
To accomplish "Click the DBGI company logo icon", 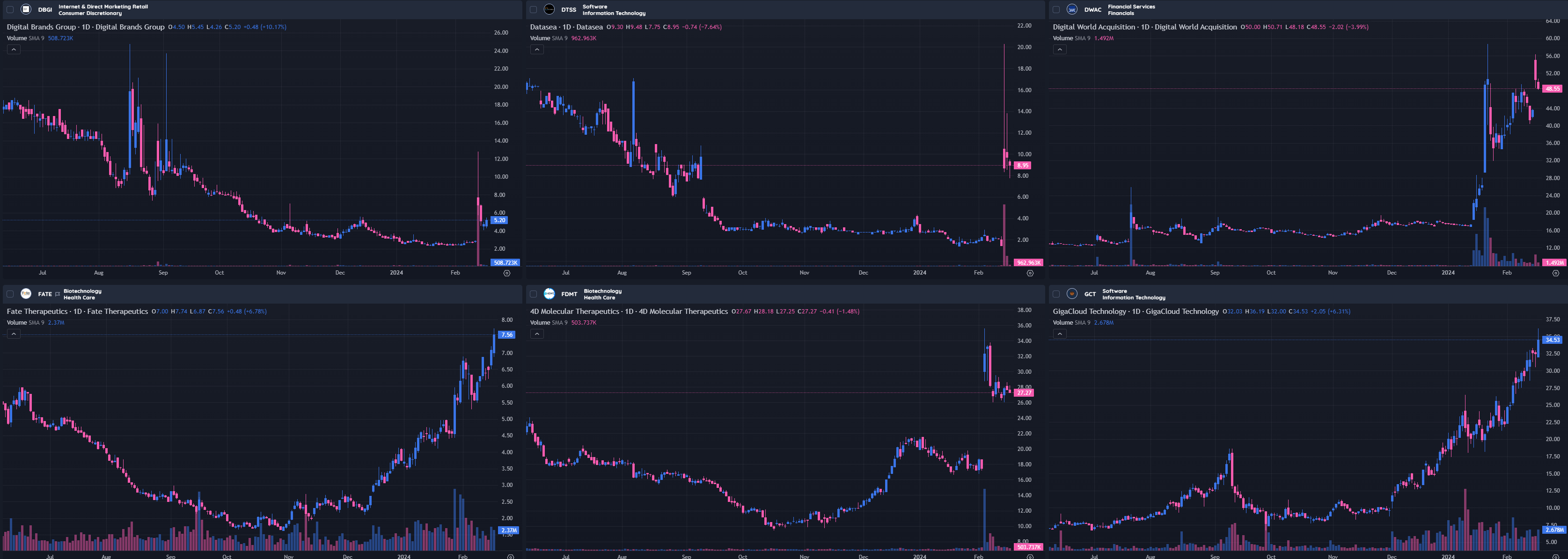I will coord(26,9).
